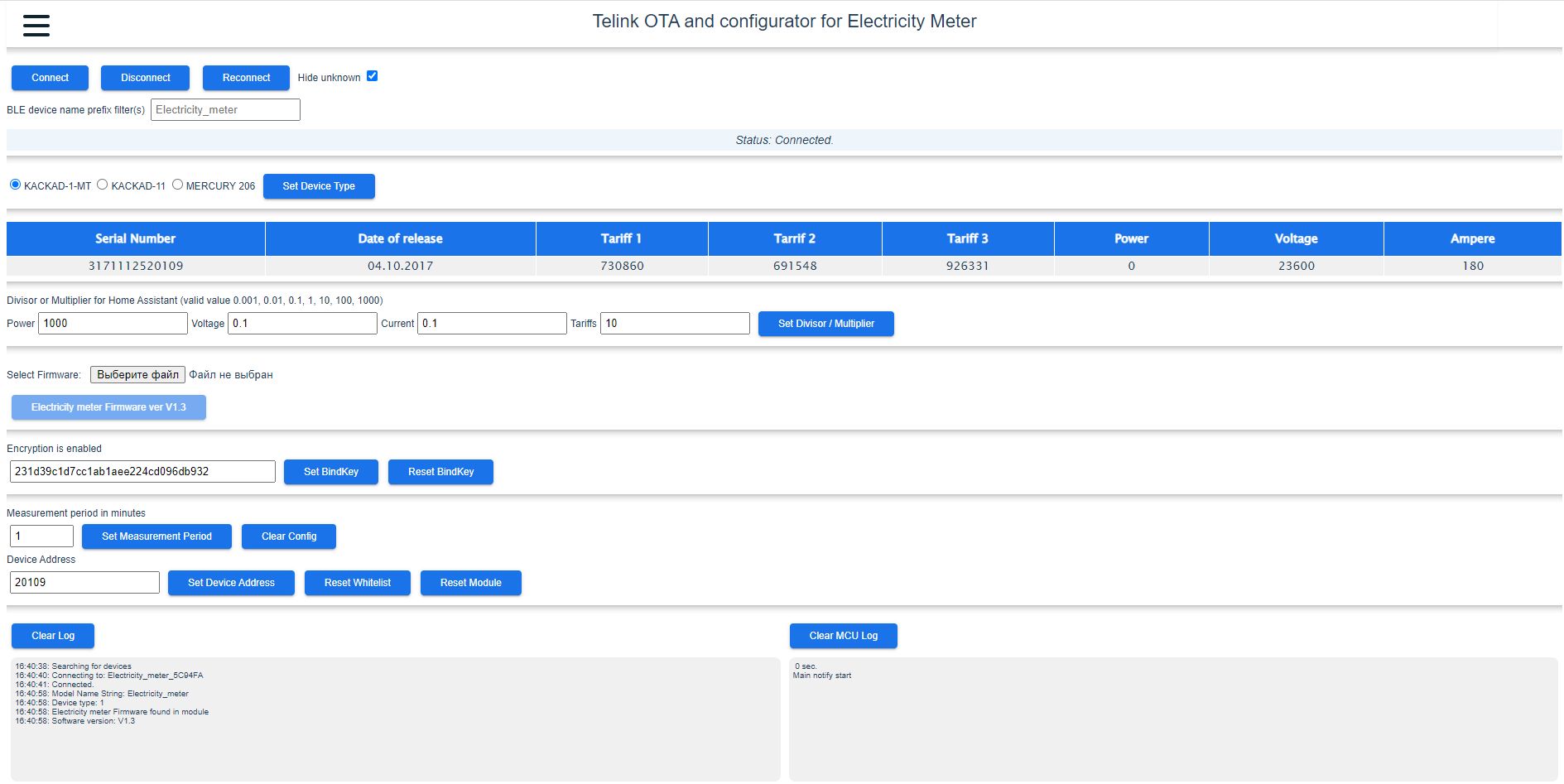The width and height of the screenshot is (1564, 784).
Task: Click Clear MCU Log button
Action: pyautogui.click(x=844, y=636)
